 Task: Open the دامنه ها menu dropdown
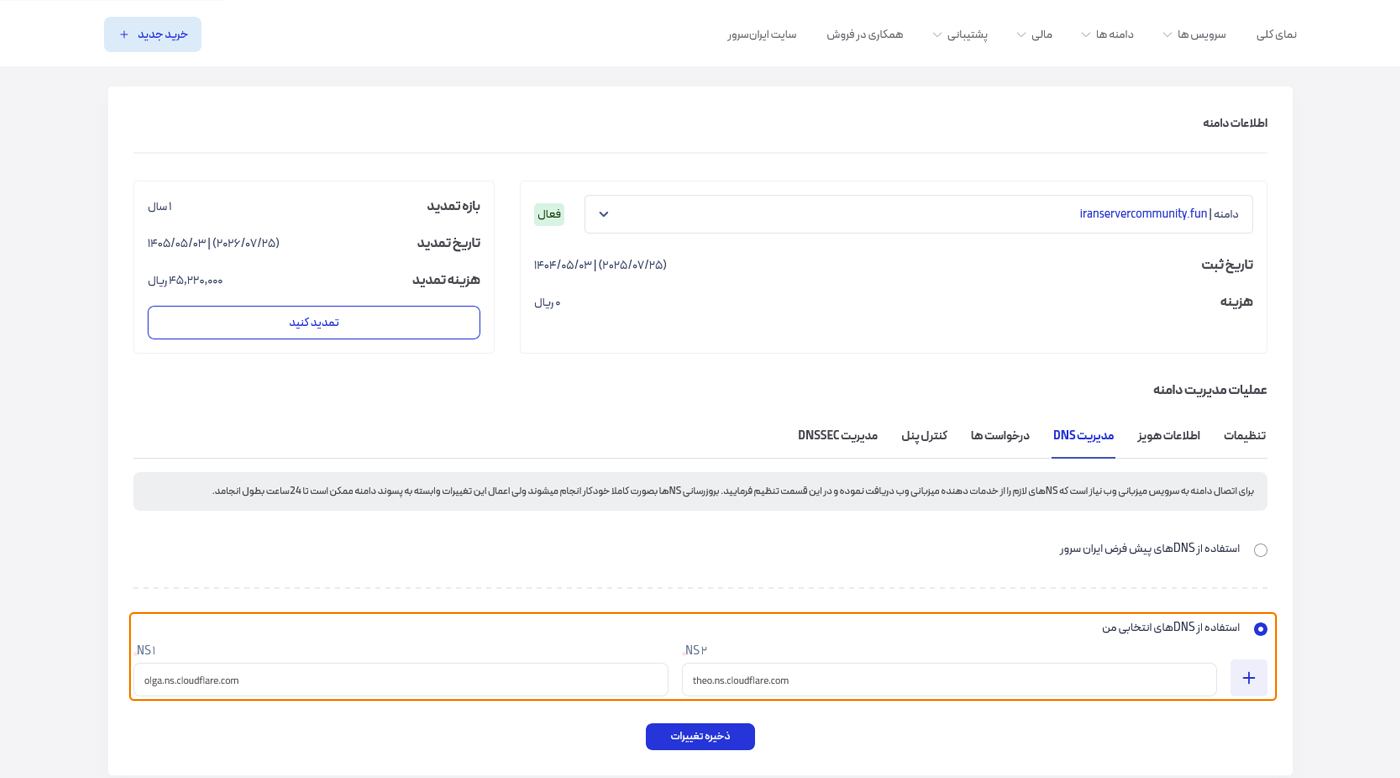[x=1107, y=34]
